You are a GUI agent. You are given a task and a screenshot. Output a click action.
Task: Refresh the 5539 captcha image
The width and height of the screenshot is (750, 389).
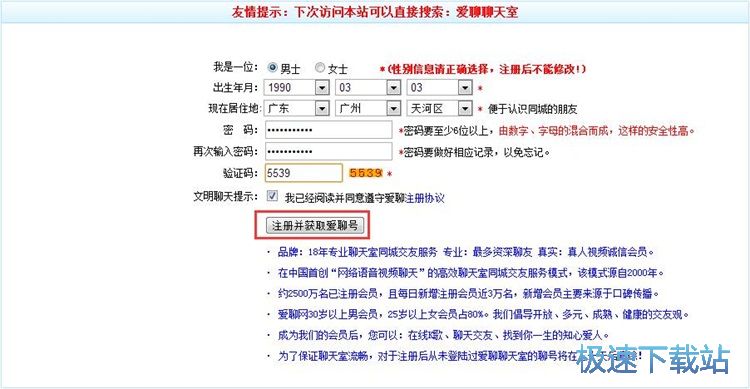pos(366,173)
